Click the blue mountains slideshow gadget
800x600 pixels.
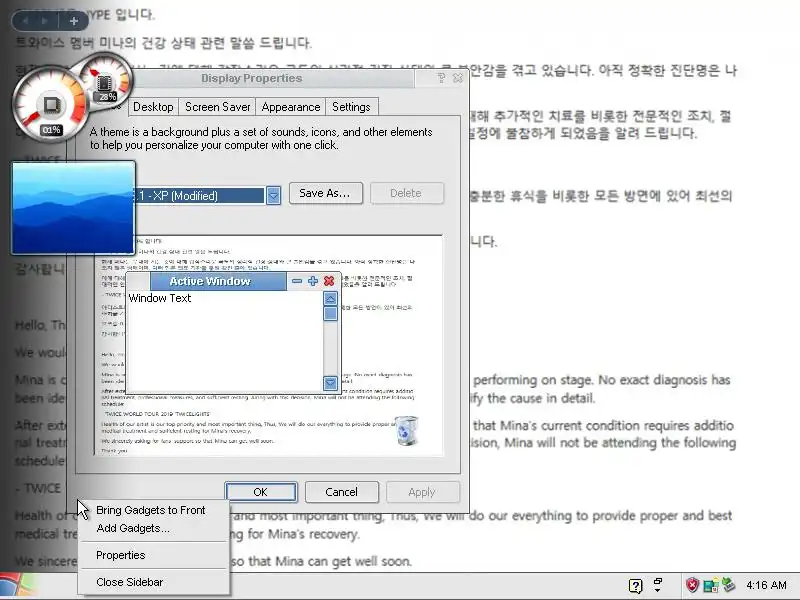click(73, 208)
